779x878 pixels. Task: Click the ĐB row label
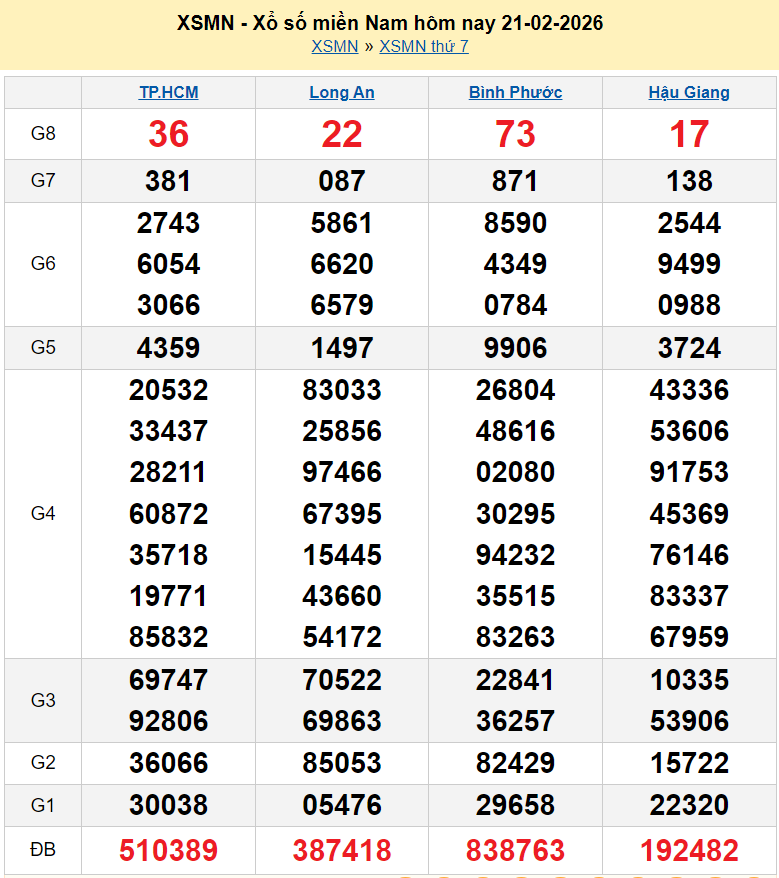click(x=43, y=850)
